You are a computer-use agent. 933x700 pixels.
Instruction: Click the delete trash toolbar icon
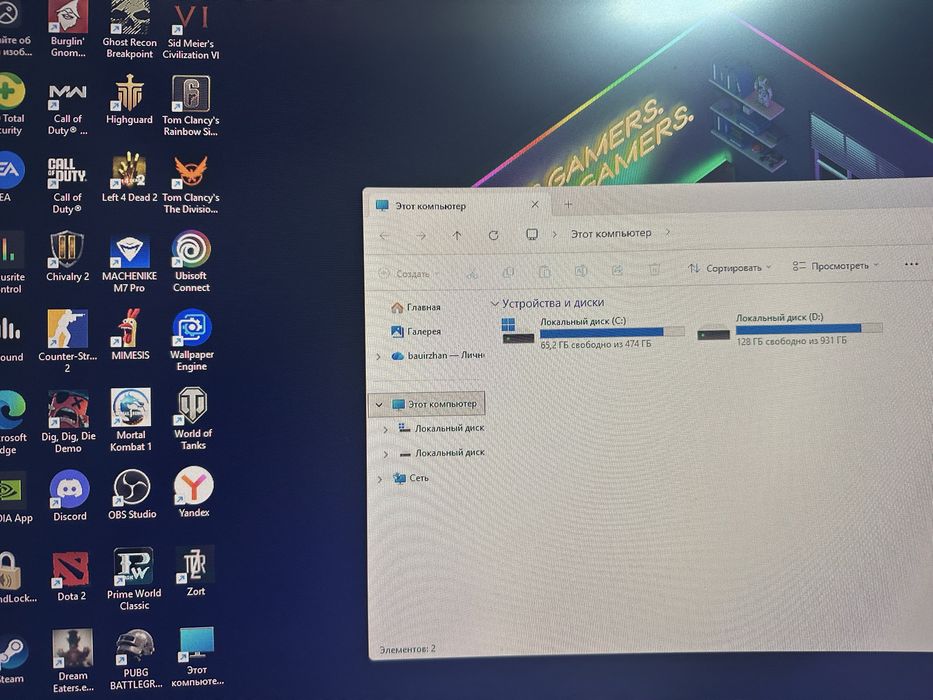[654, 270]
